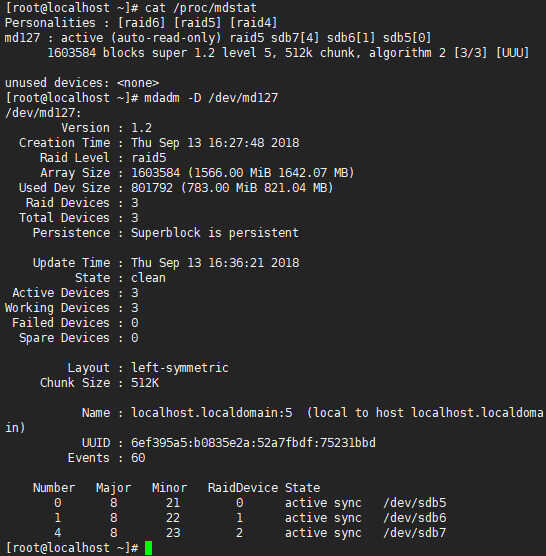Click the 'RaidDevice' column header
This screenshot has width=546, height=556.
tap(243, 488)
